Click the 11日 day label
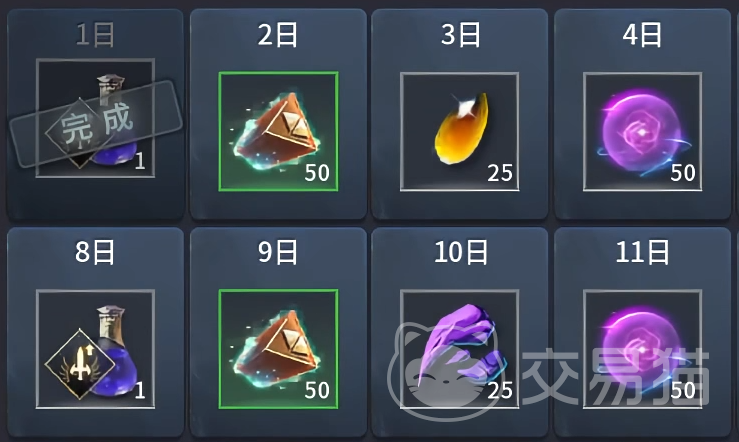 (x=642, y=252)
